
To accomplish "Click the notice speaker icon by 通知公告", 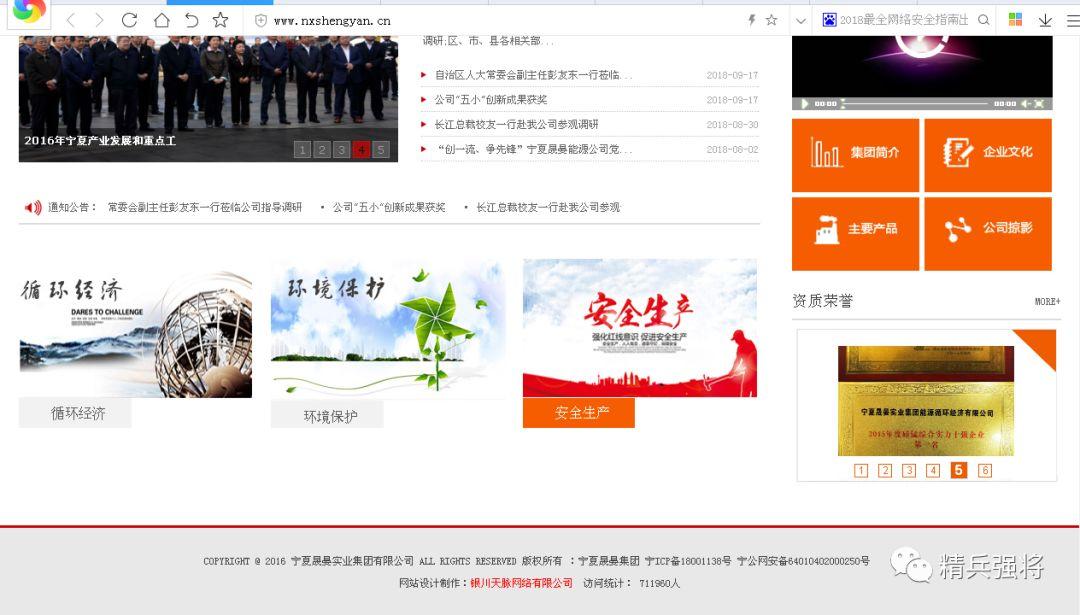I will point(33,207).
